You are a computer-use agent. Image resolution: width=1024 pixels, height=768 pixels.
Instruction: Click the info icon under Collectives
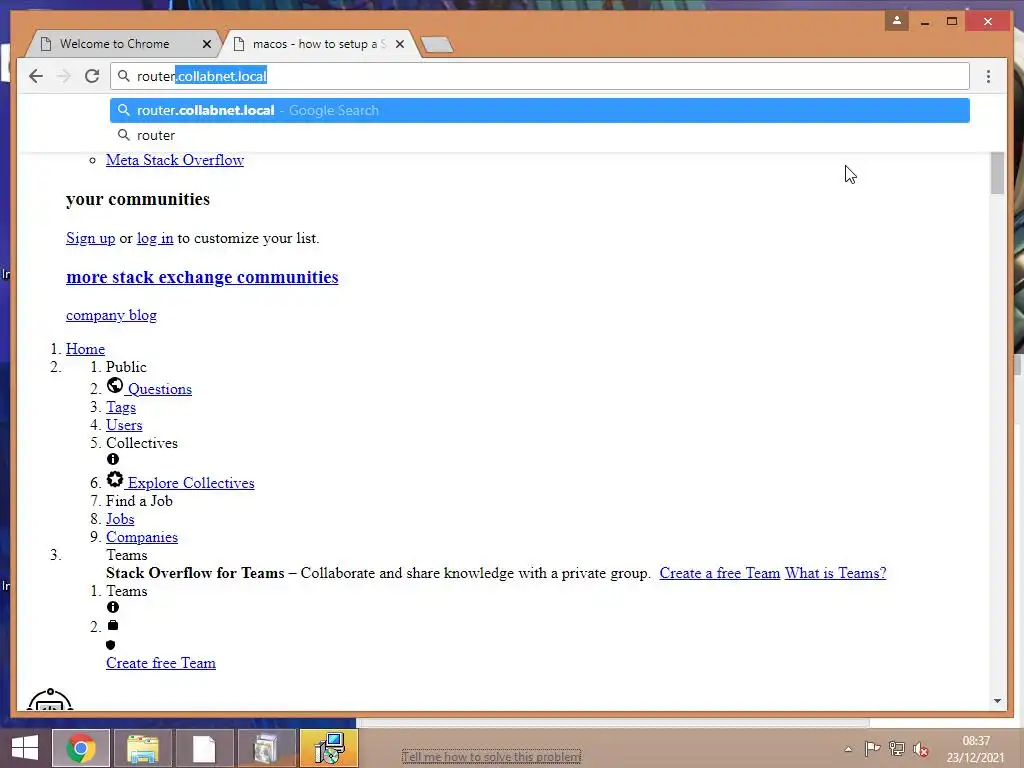pos(112,460)
